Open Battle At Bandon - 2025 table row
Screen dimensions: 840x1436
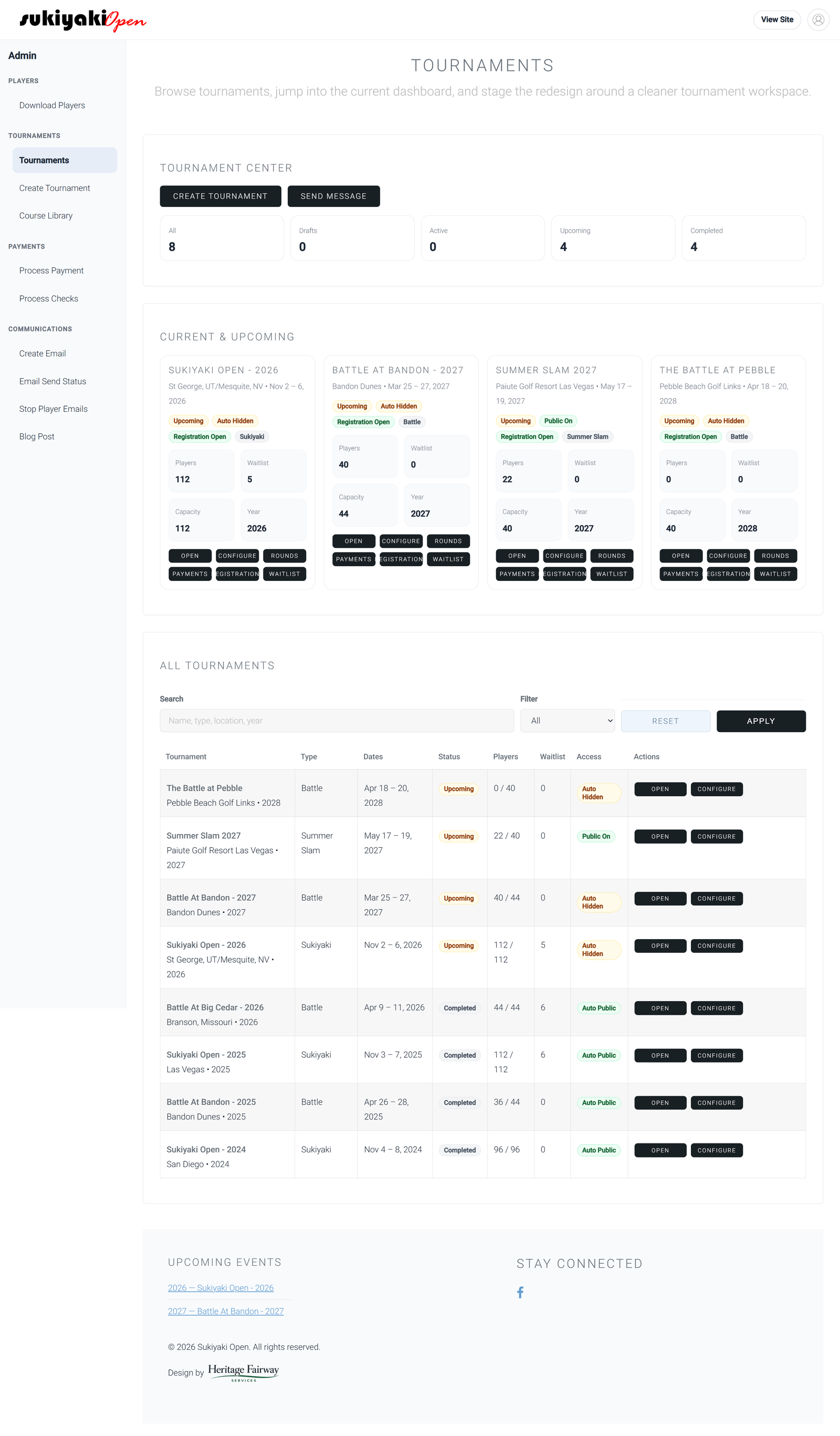[x=660, y=1102]
